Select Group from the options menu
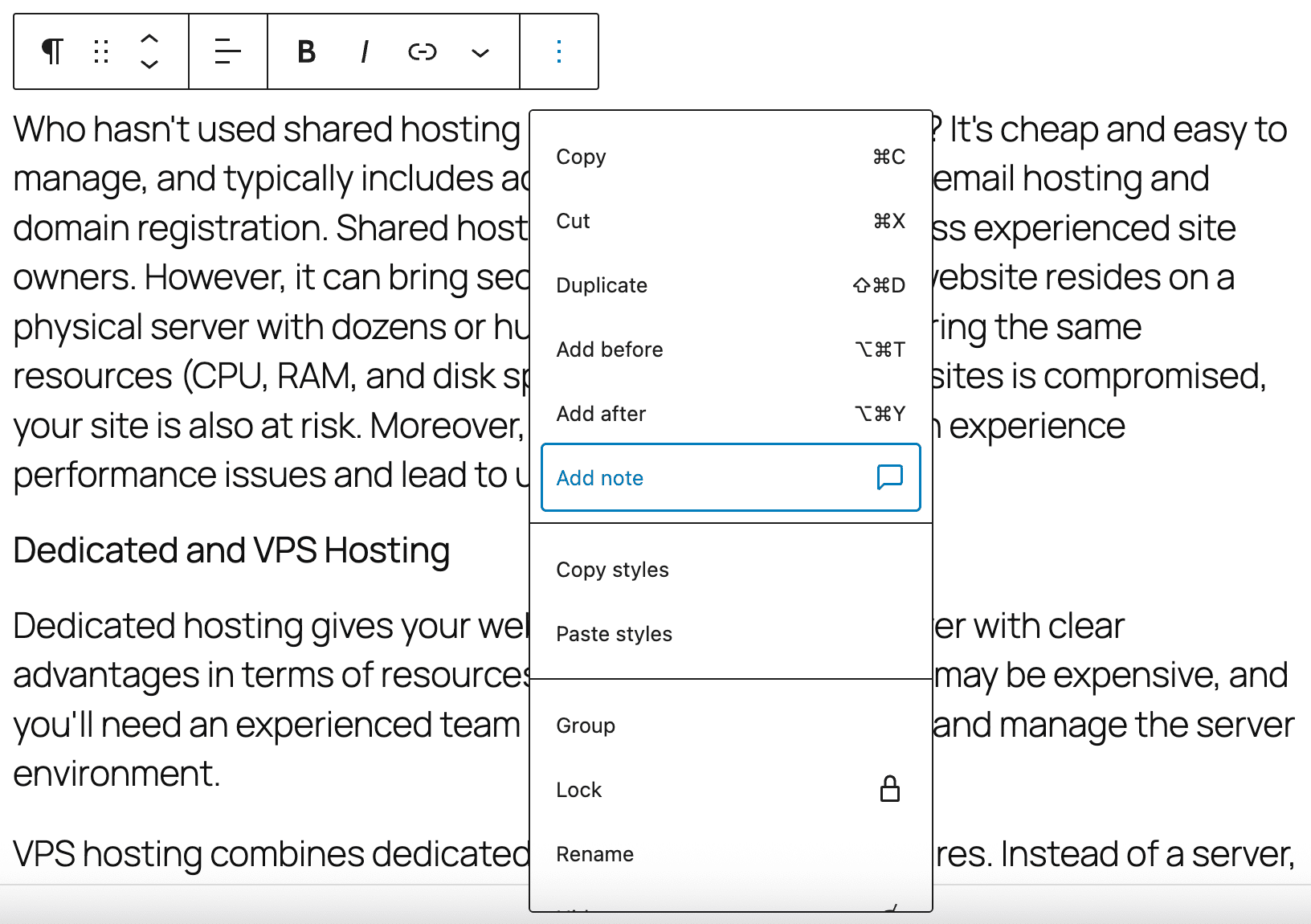1311x924 pixels. (x=586, y=725)
